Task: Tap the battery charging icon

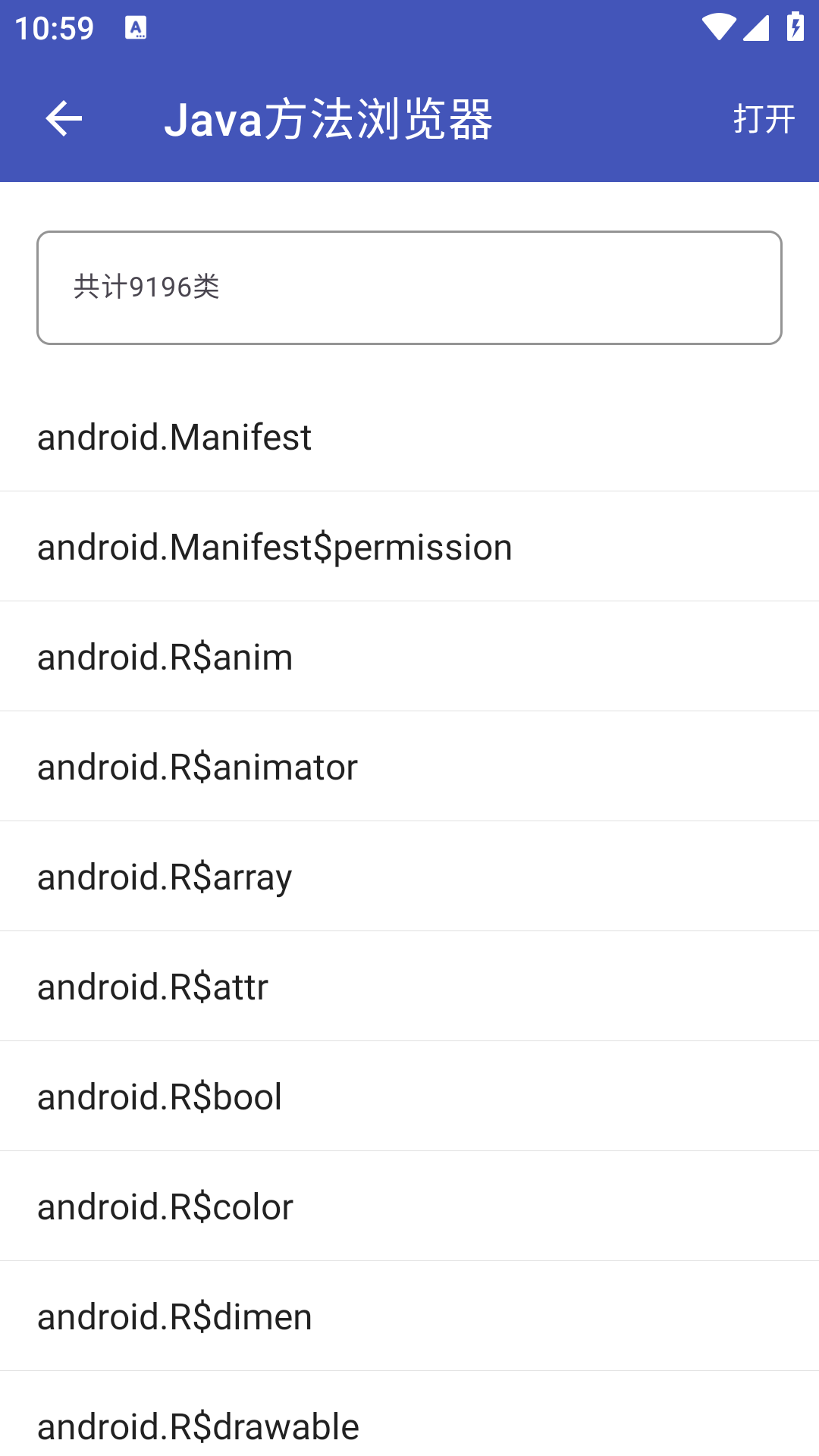Action: [x=795, y=27]
